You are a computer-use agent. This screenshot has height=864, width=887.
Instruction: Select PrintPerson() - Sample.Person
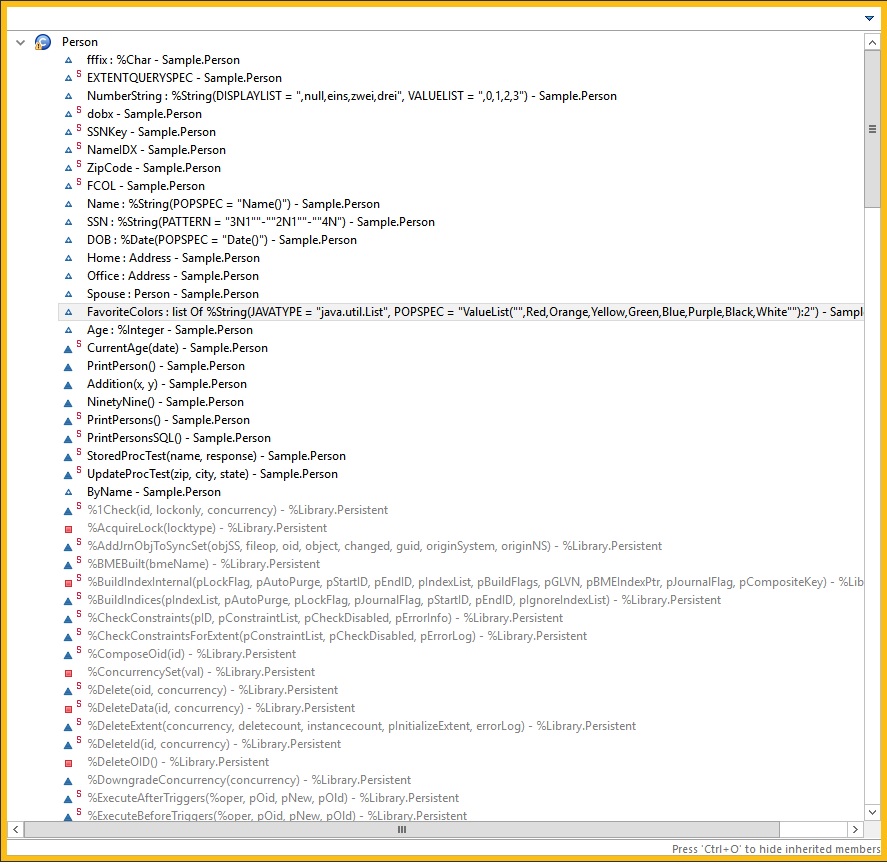point(166,367)
